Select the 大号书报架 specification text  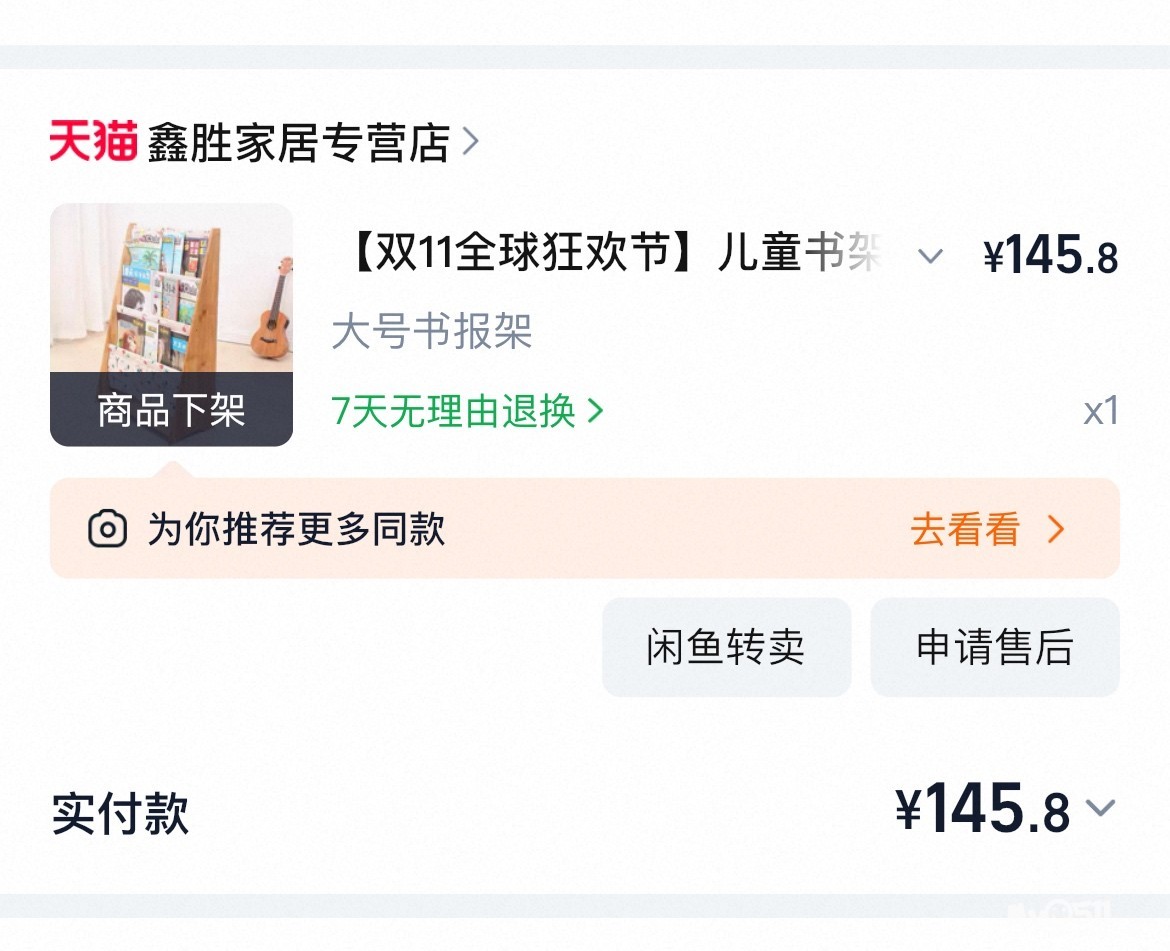432,332
